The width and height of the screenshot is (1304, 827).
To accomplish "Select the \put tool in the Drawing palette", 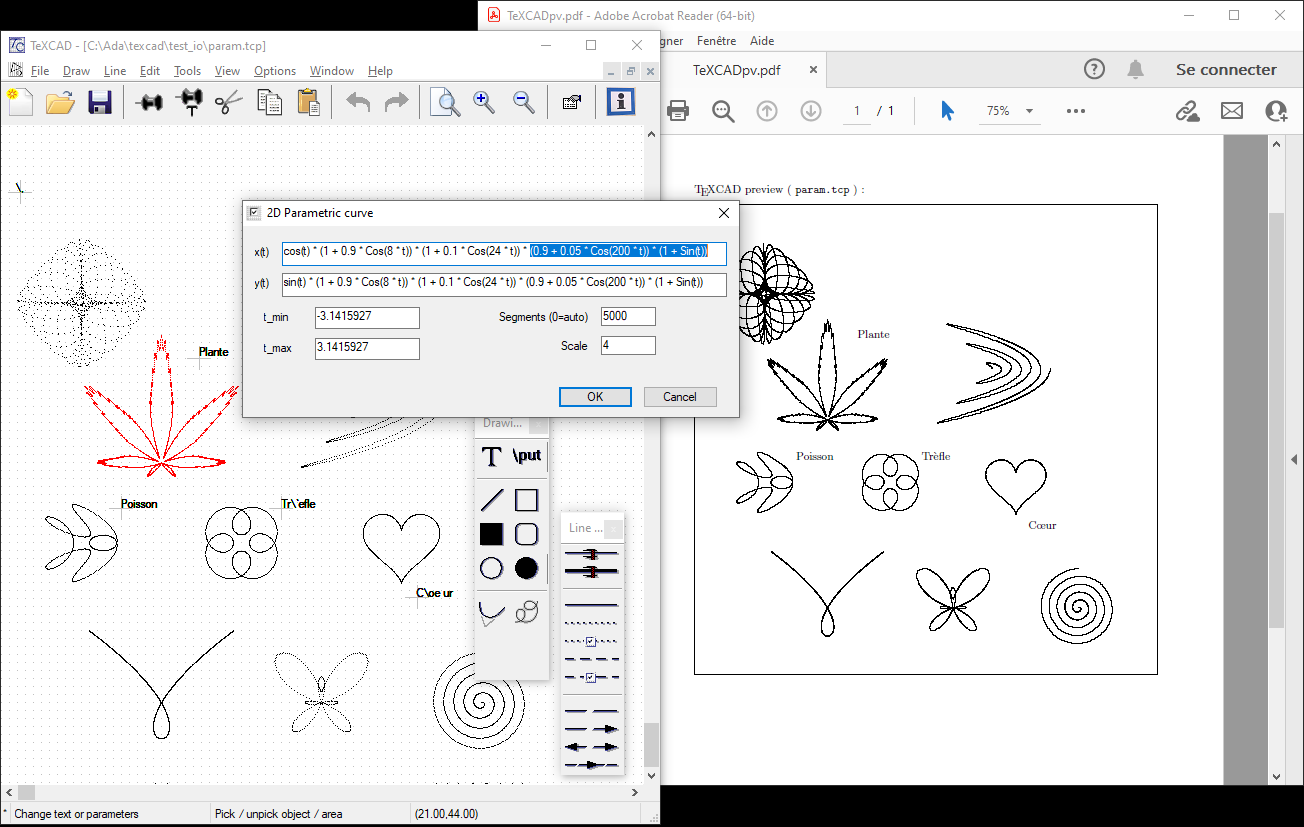I will (x=526, y=456).
